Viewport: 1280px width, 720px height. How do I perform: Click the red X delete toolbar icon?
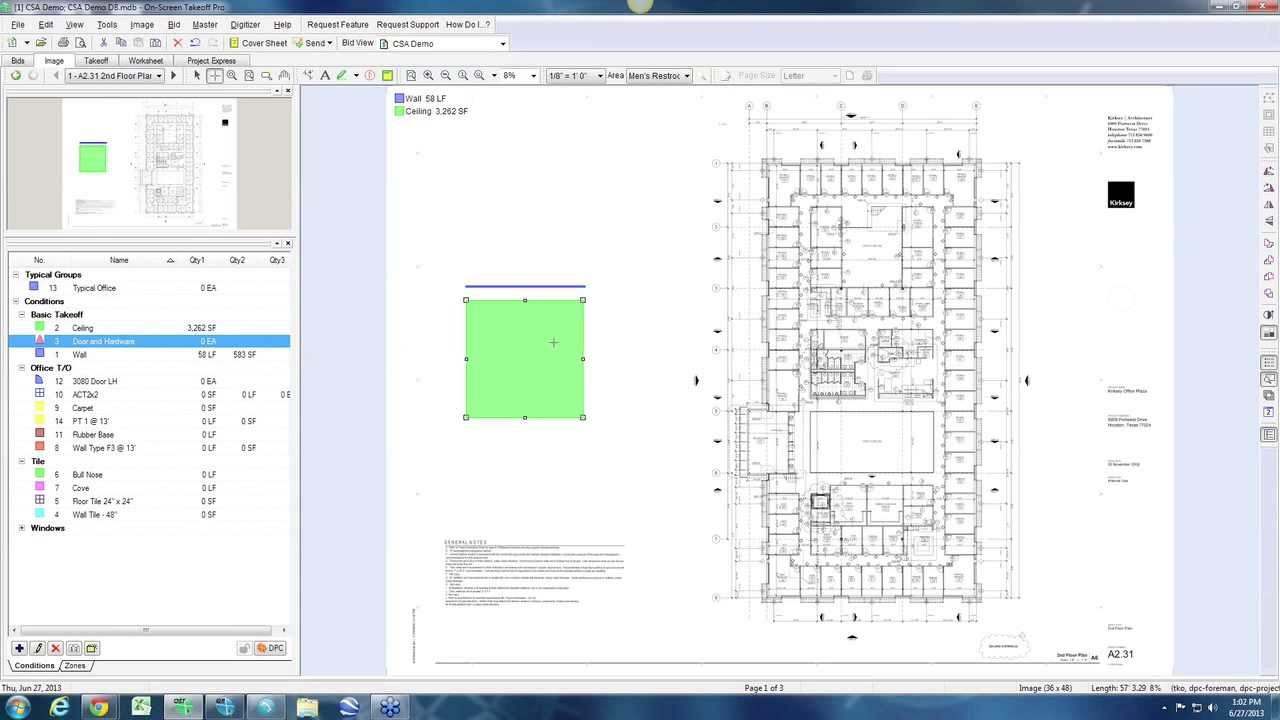tap(178, 43)
